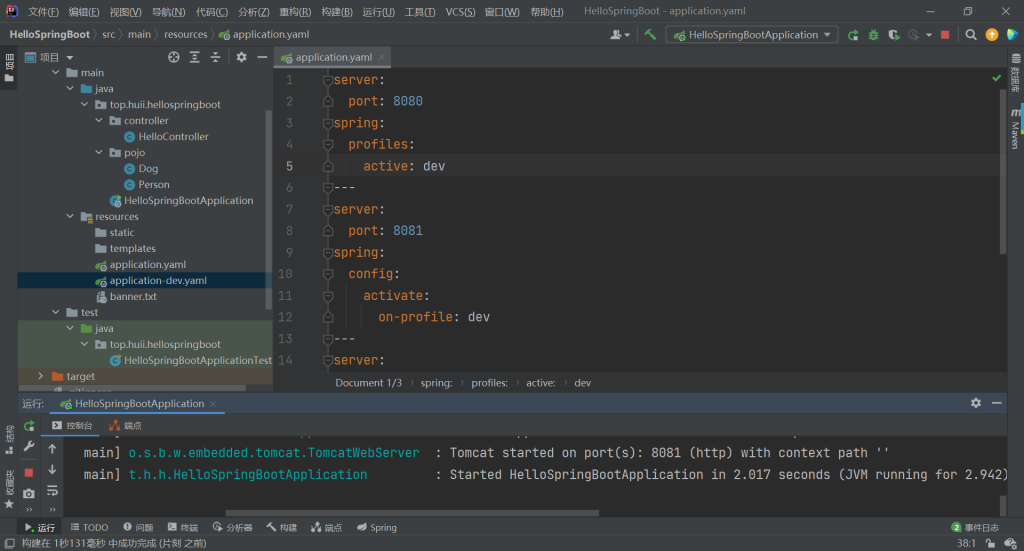Click the camera icon in Run panel
Image resolution: width=1024 pixels, height=551 pixels.
[x=29, y=493]
